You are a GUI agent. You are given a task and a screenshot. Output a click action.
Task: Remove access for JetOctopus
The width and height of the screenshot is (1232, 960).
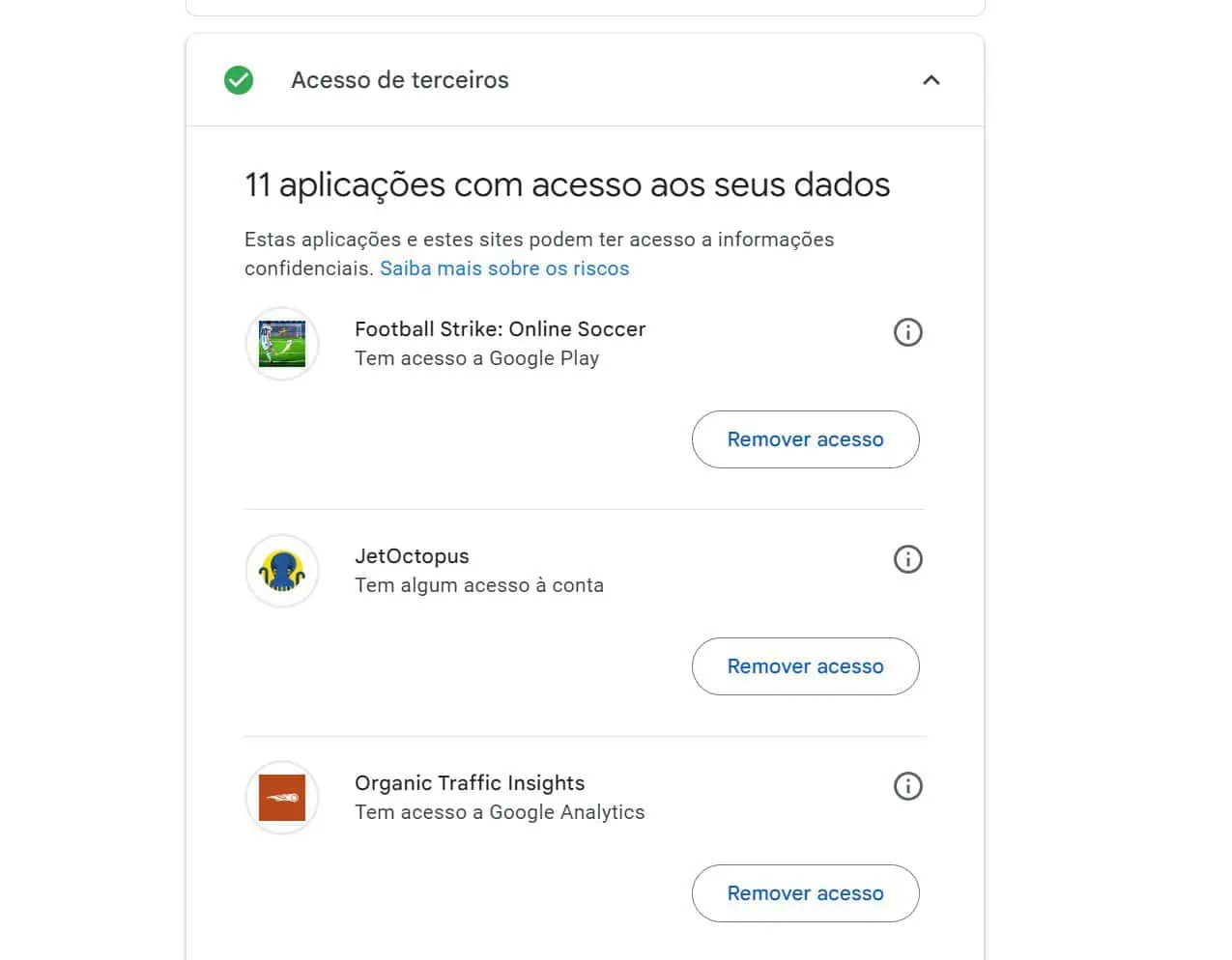click(805, 666)
